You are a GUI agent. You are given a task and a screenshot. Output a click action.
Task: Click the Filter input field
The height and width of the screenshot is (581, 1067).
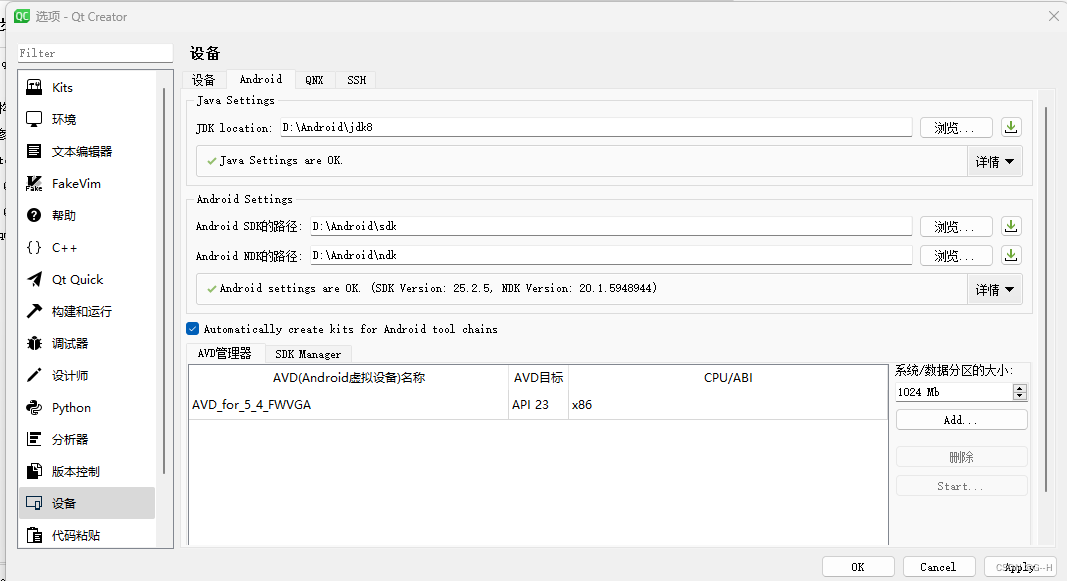(95, 51)
